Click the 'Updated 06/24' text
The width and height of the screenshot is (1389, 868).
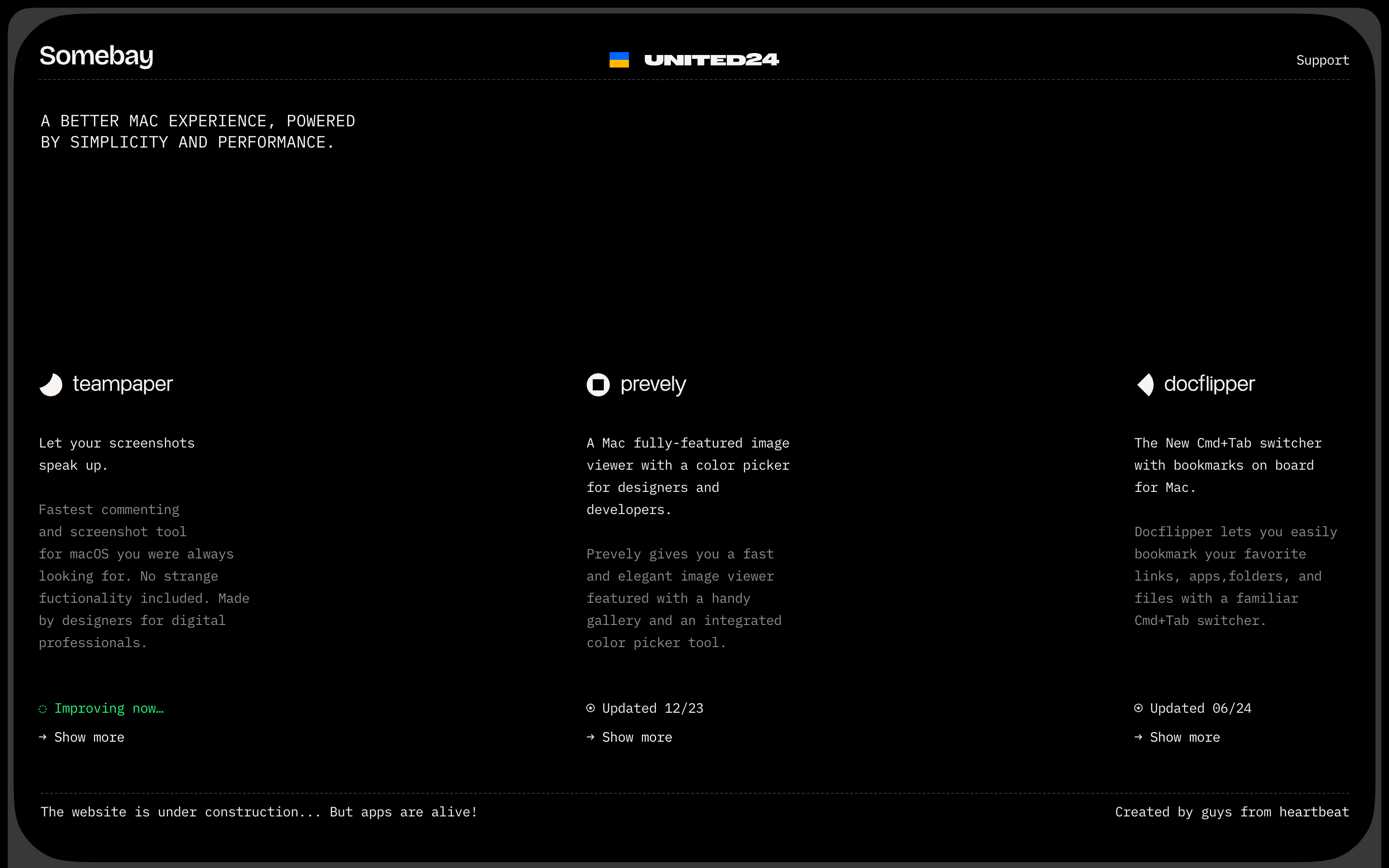pyautogui.click(x=1201, y=708)
